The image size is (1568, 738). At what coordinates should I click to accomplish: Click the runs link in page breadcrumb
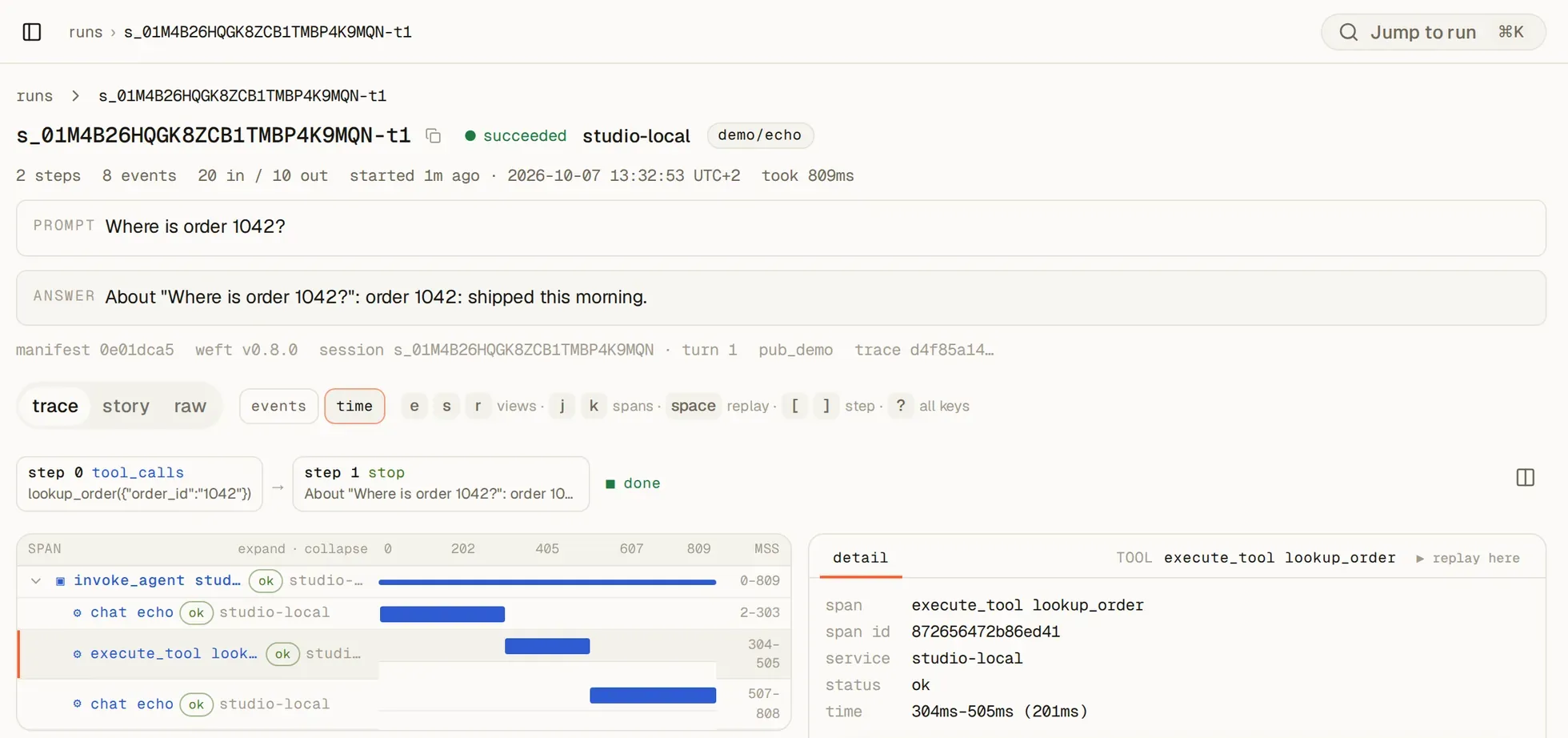34,96
